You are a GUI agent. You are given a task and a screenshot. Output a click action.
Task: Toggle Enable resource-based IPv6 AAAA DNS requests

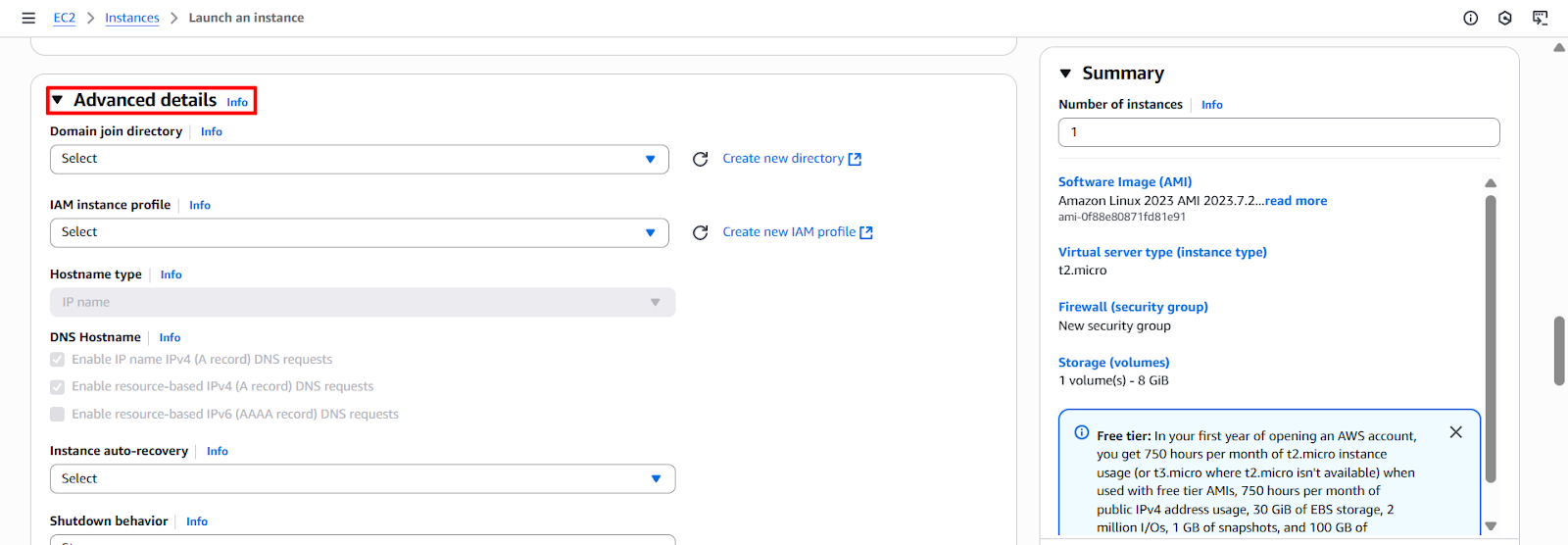point(58,414)
